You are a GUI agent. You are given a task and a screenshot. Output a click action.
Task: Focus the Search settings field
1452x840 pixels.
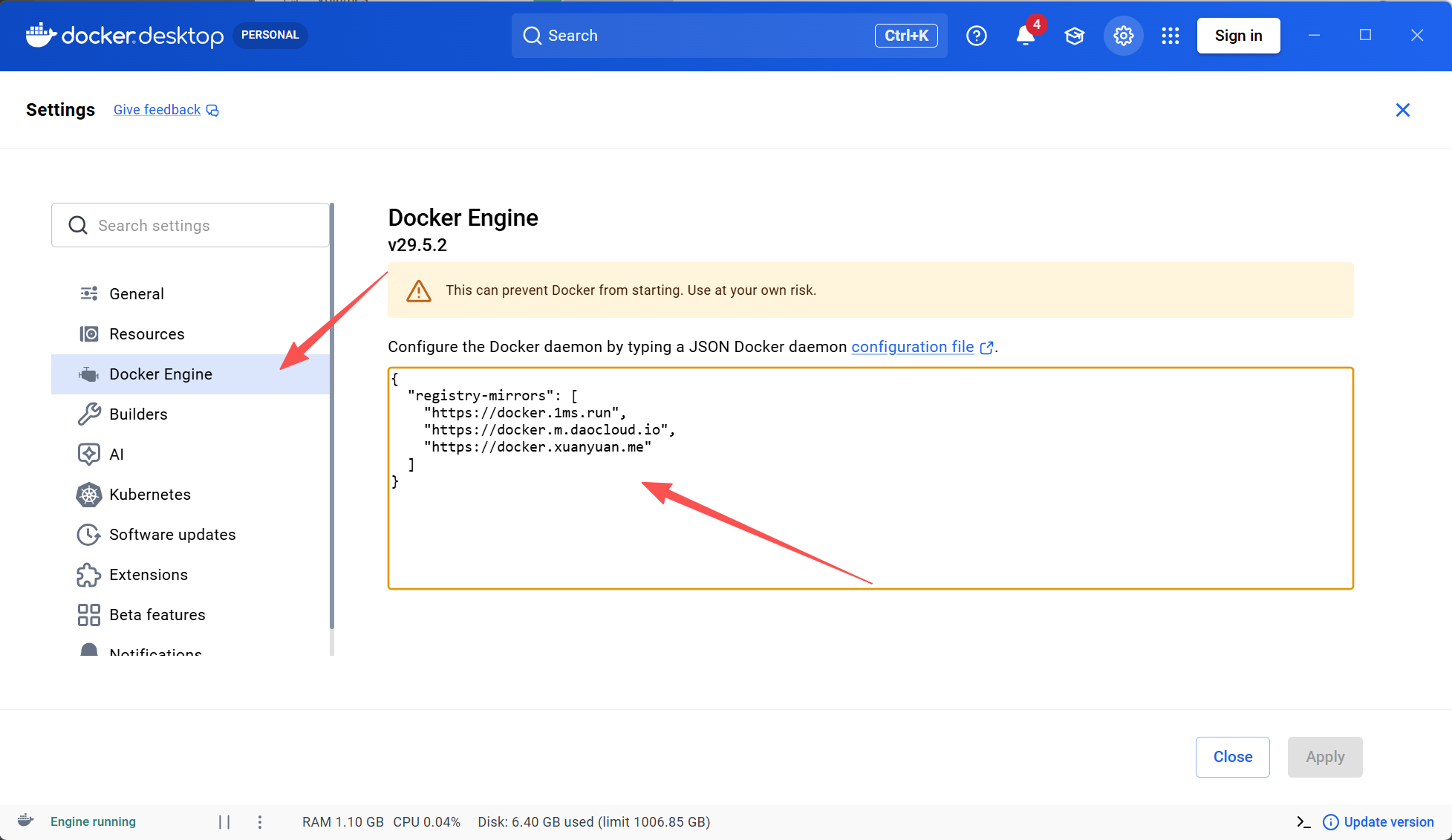point(190,225)
